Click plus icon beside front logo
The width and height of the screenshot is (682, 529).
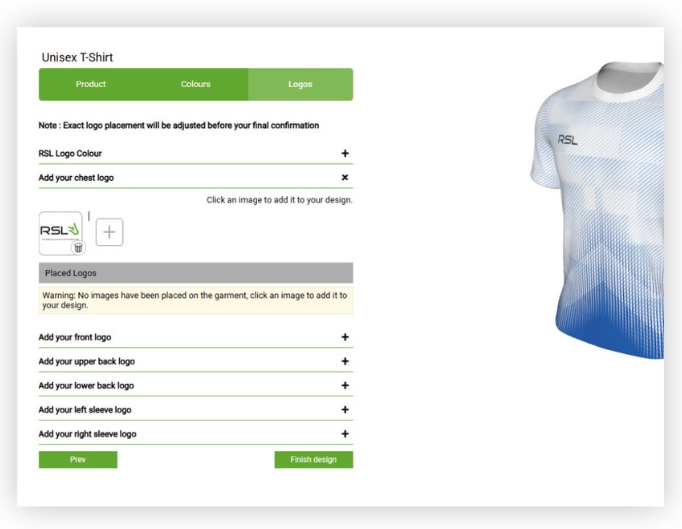(345, 337)
